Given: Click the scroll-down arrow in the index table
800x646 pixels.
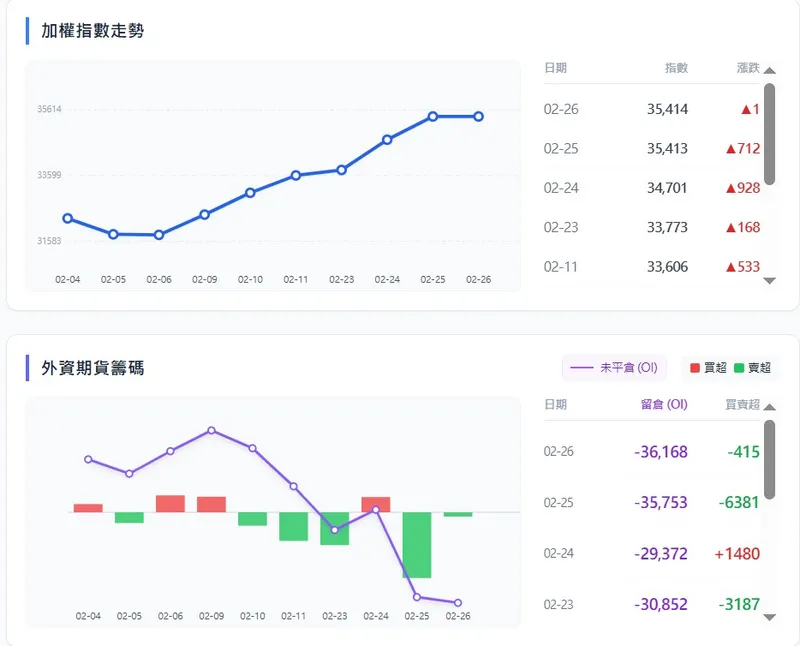Looking at the screenshot, I should pos(769,281).
